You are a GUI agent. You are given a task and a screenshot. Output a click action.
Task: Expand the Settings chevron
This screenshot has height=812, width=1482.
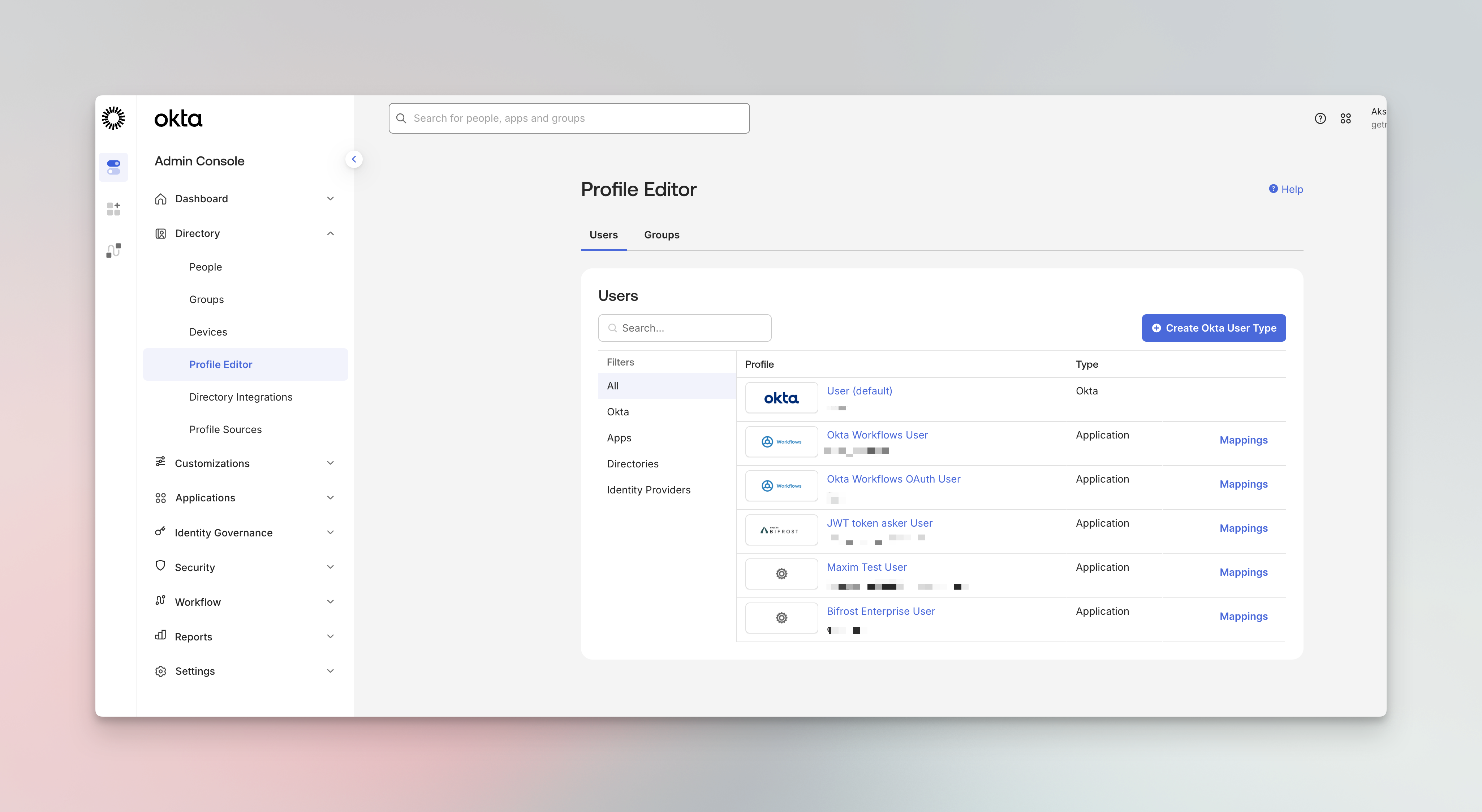pyautogui.click(x=330, y=671)
